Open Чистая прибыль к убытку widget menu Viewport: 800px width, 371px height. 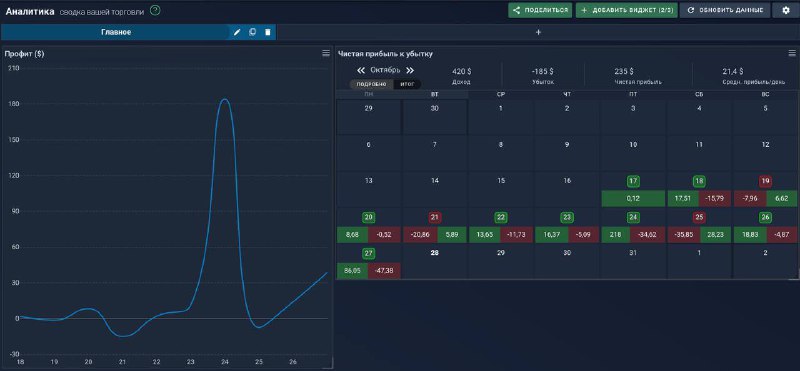792,53
